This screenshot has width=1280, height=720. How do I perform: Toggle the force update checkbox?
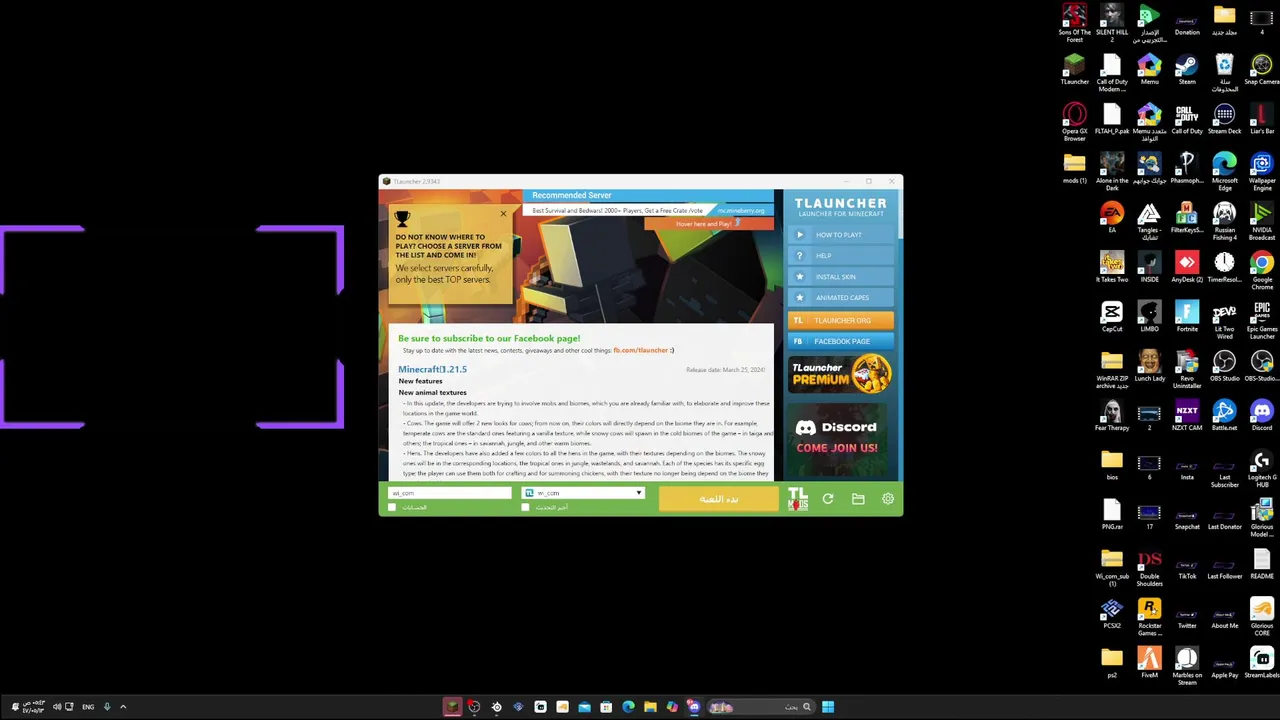click(x=525, y=507)
